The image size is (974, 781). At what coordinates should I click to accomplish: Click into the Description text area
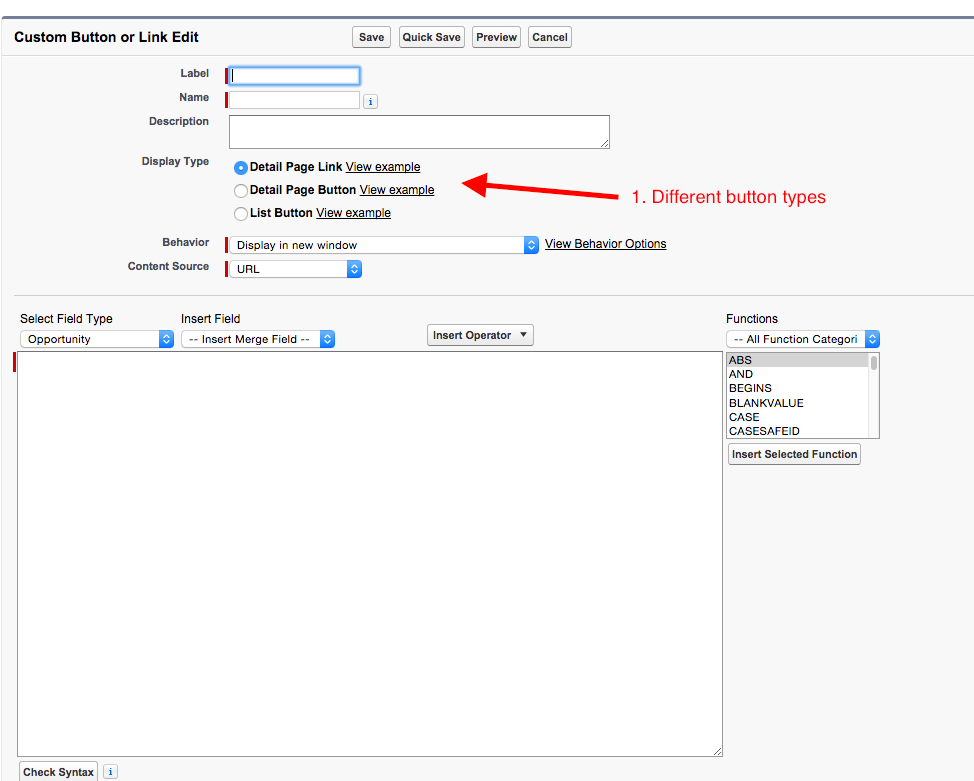(x=419, y=132)
